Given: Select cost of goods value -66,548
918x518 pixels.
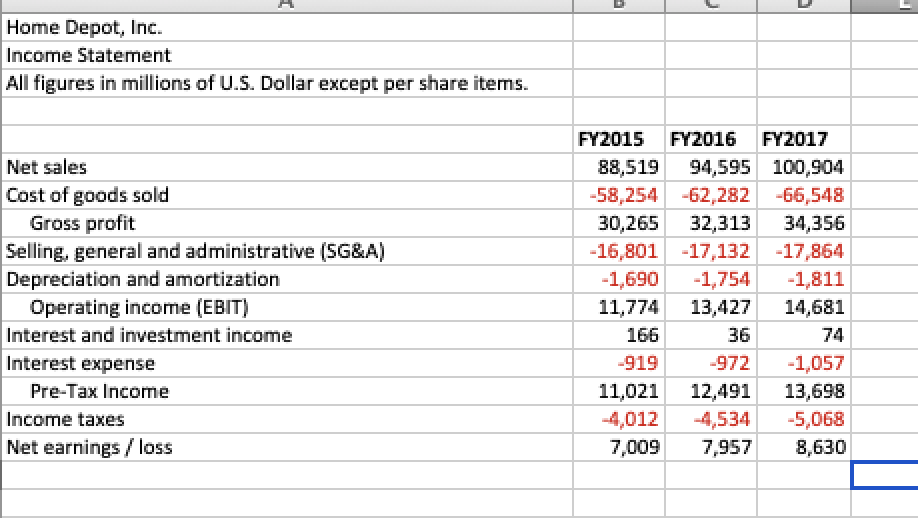Looking at the screenshot, I should pyautogui.click(x=803, y=195).
